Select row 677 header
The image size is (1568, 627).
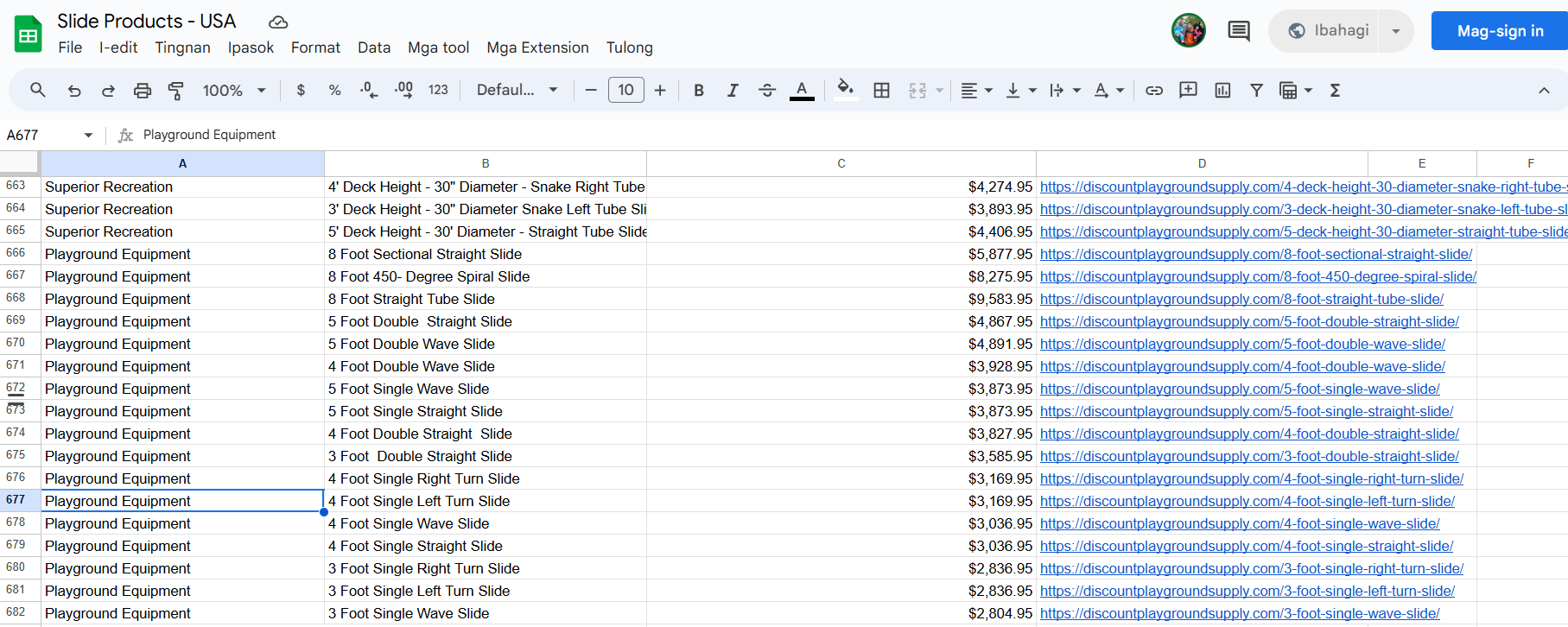(x=20, y=500)
